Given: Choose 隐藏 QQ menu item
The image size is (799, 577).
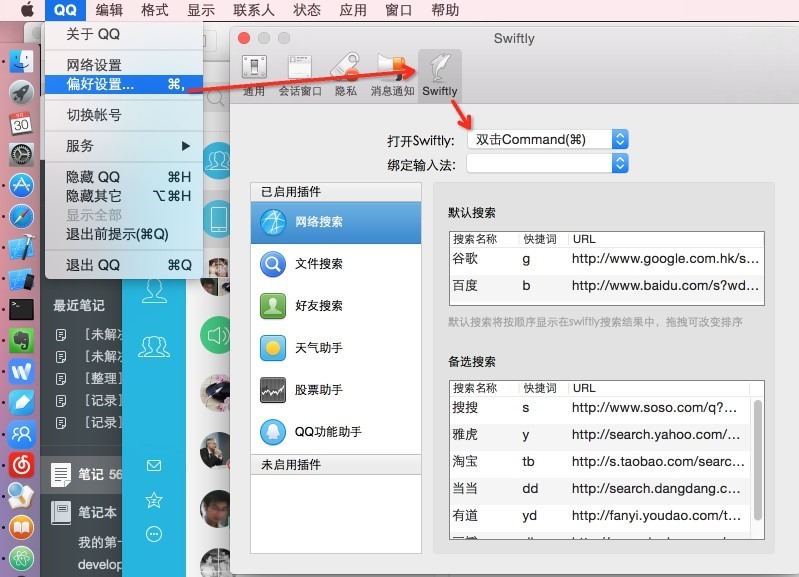Looking at the screenshot, I should (124, 177).
